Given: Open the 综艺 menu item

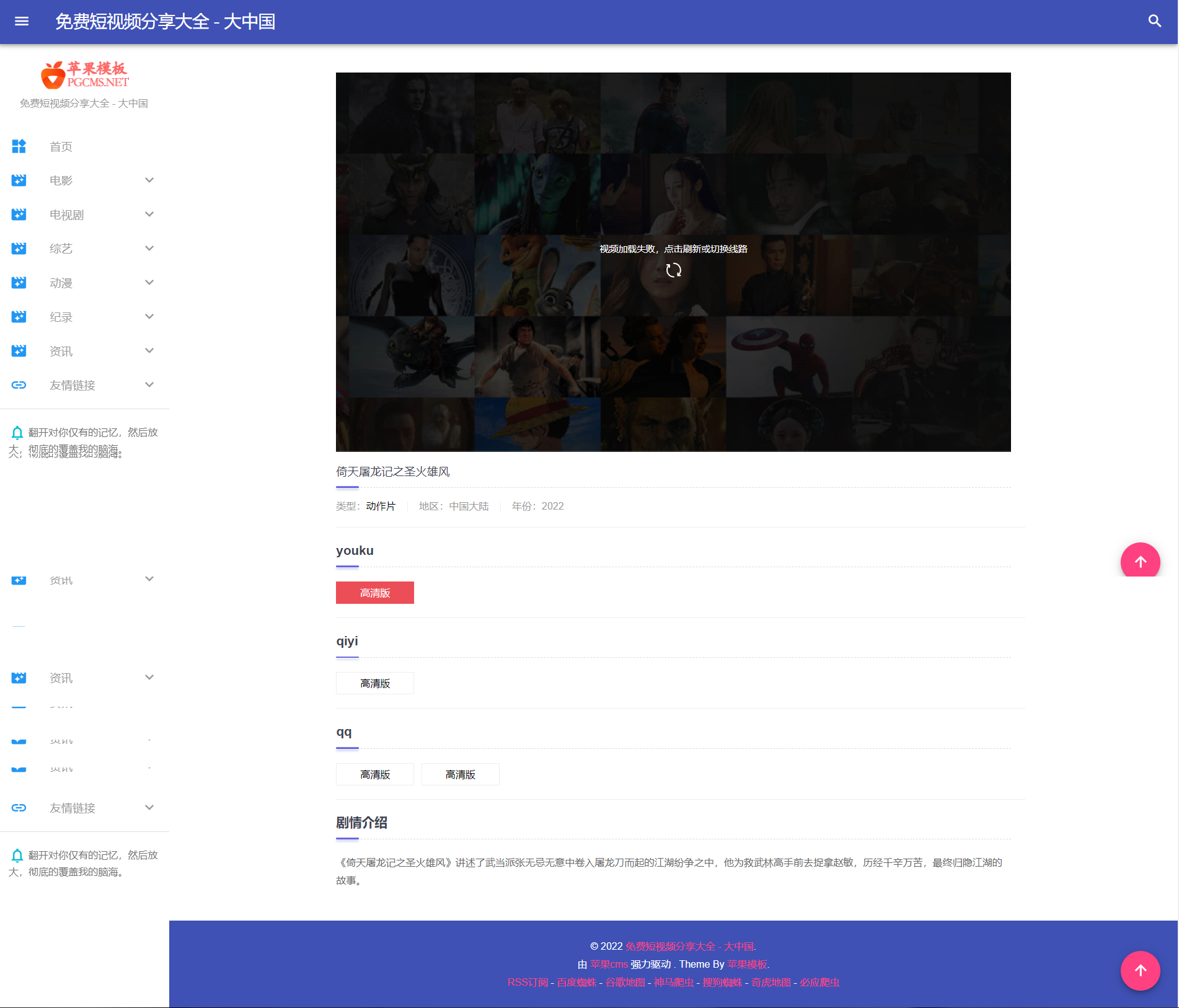Looking at the screenshot, I should click(x=61, y=249).
